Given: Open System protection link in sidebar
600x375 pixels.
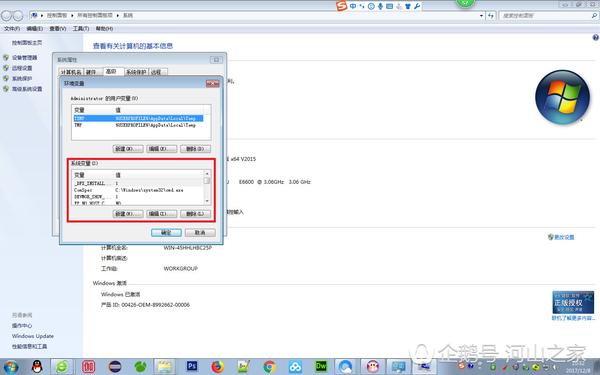Looking at the screenshot, I should (22, 78).
